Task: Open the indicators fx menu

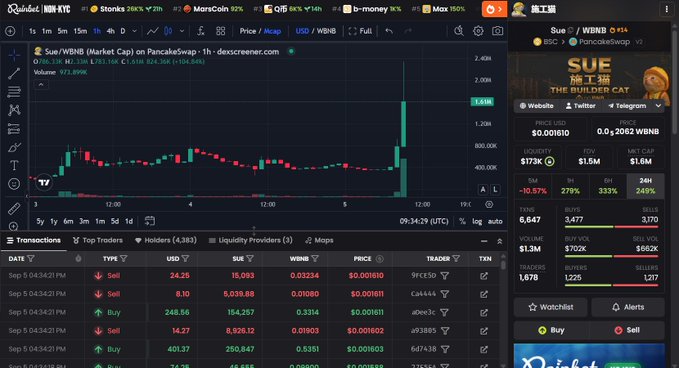Action: (x=200, y=31)
